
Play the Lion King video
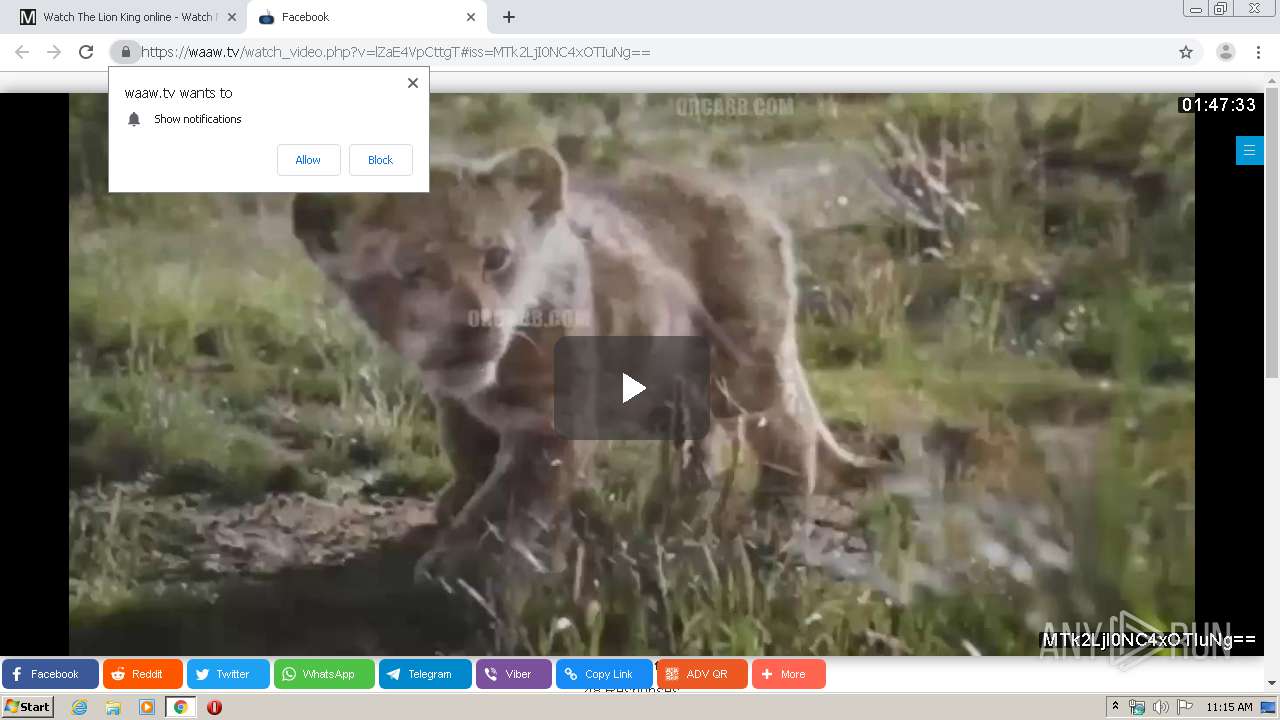(x=632, y=388)
